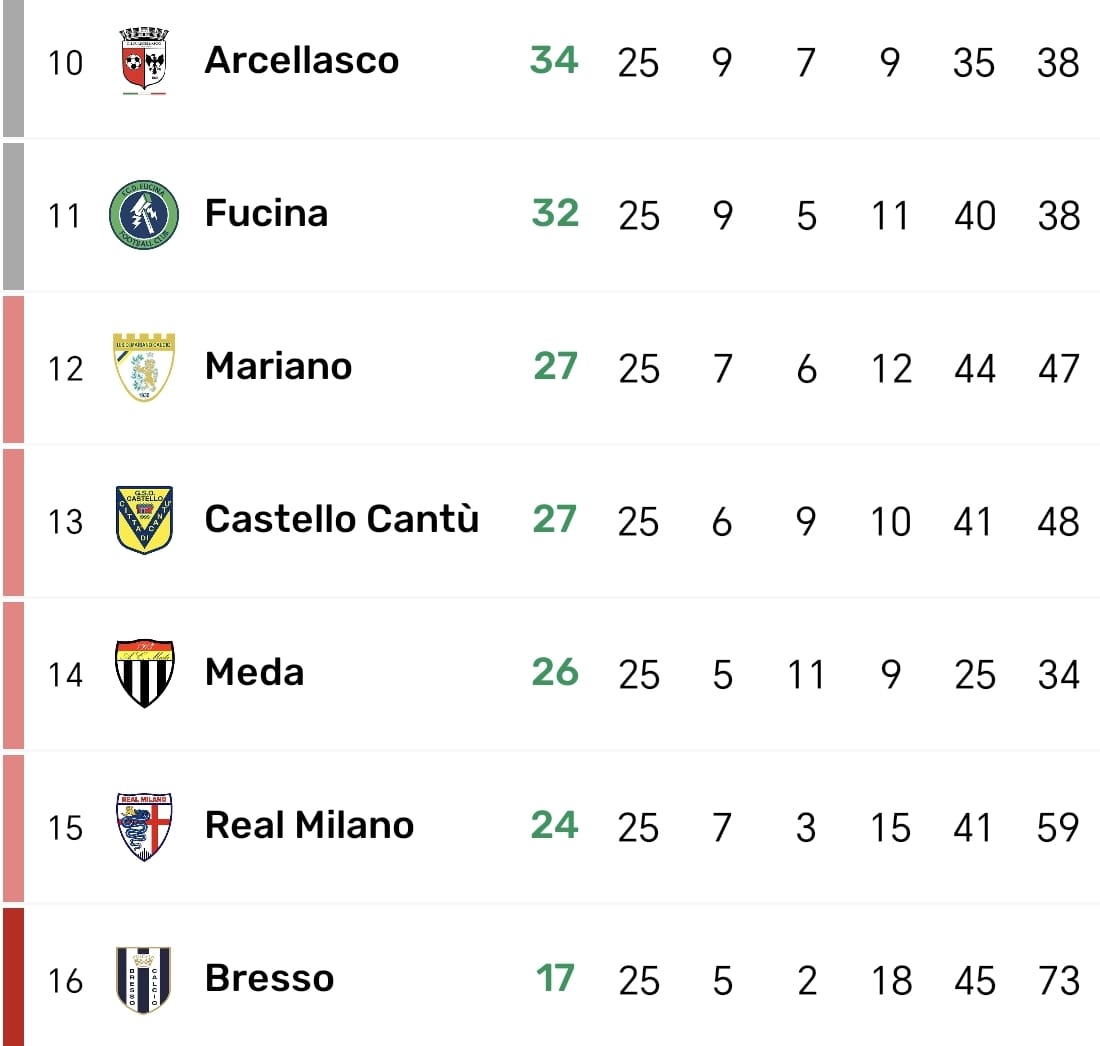Open Real Milano team link
The image size is (1100, 1046).
(x=309, y=826)
